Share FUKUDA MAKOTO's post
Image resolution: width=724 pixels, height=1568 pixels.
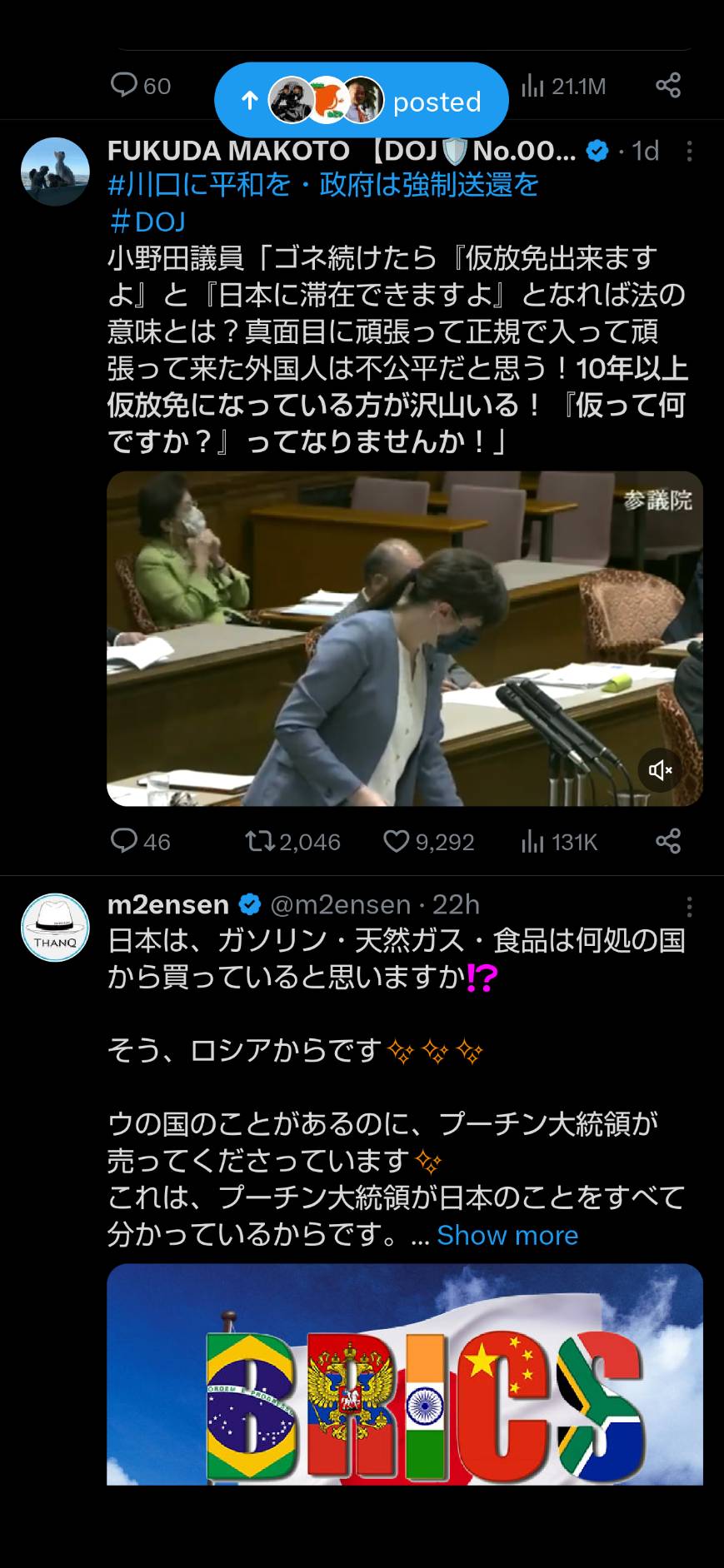tap(668, 841)
